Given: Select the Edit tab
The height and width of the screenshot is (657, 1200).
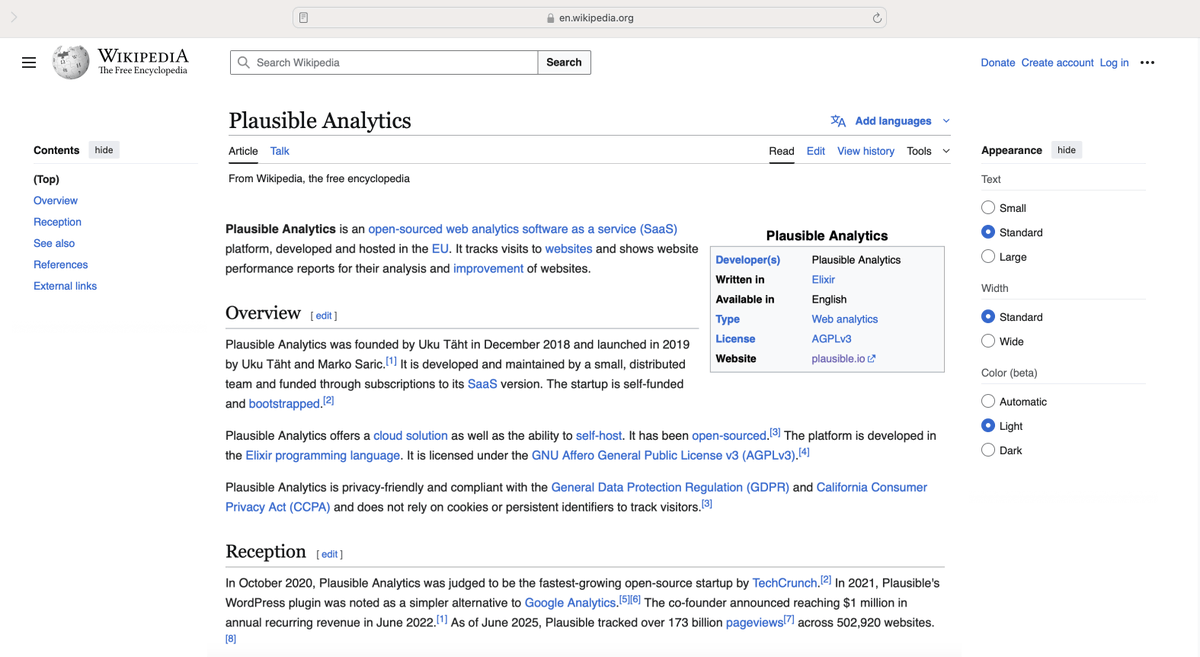Looking at the screenshot, I should pos(816,151).
